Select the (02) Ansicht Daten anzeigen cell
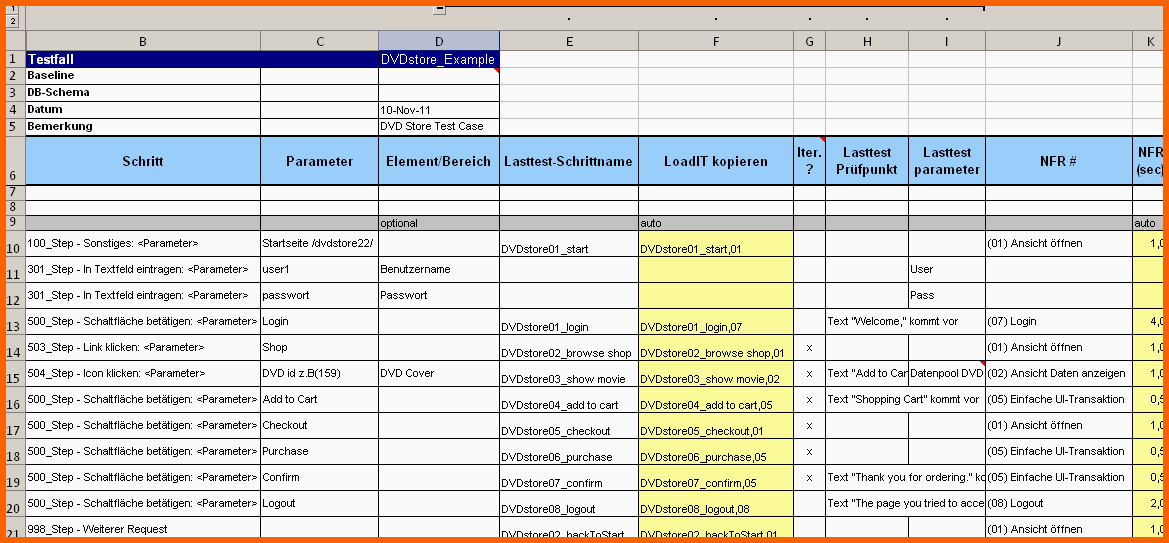The width and height of the screenshot is (1169, 543). coord(1059,374)
